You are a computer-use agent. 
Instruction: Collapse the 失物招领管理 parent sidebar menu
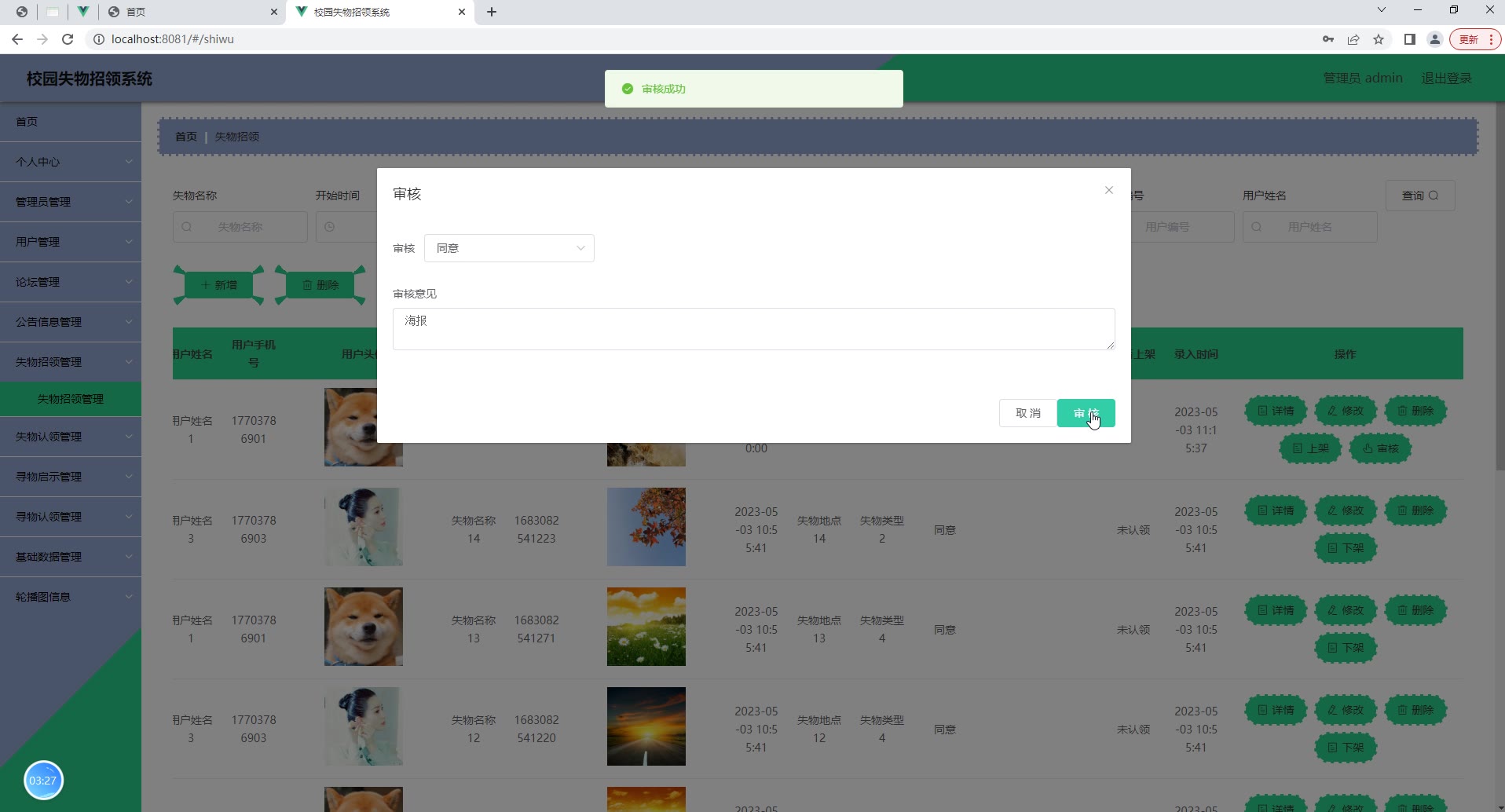[71, 362]
